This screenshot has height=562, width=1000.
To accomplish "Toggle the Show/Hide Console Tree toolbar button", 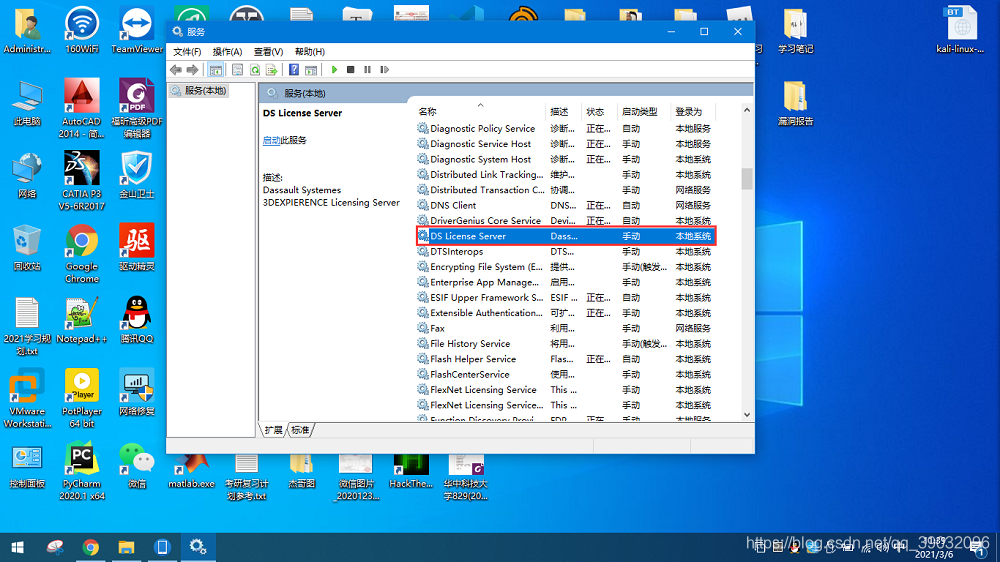I will [215, 70].
